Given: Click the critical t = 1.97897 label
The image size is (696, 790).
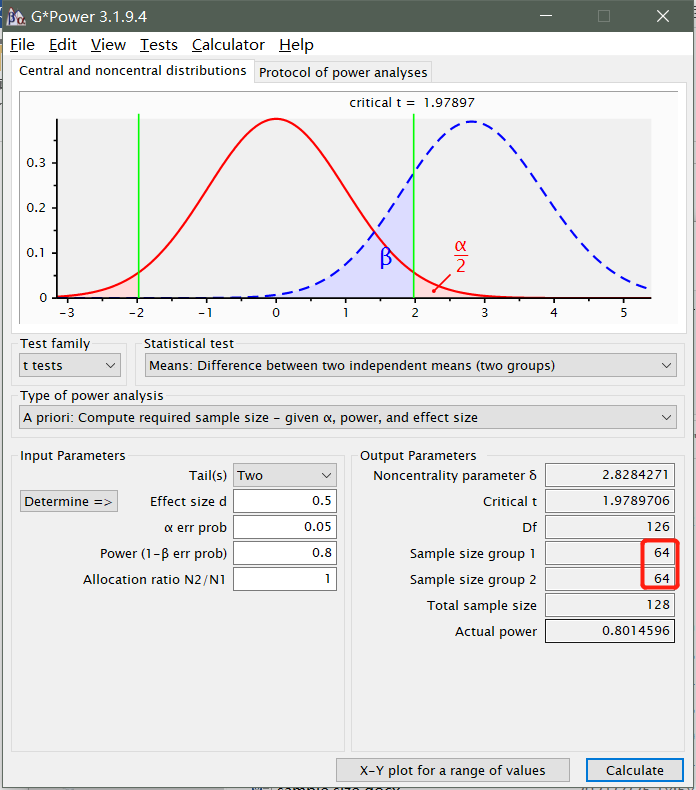Looking at the screenshot, I should pos(412,103).
